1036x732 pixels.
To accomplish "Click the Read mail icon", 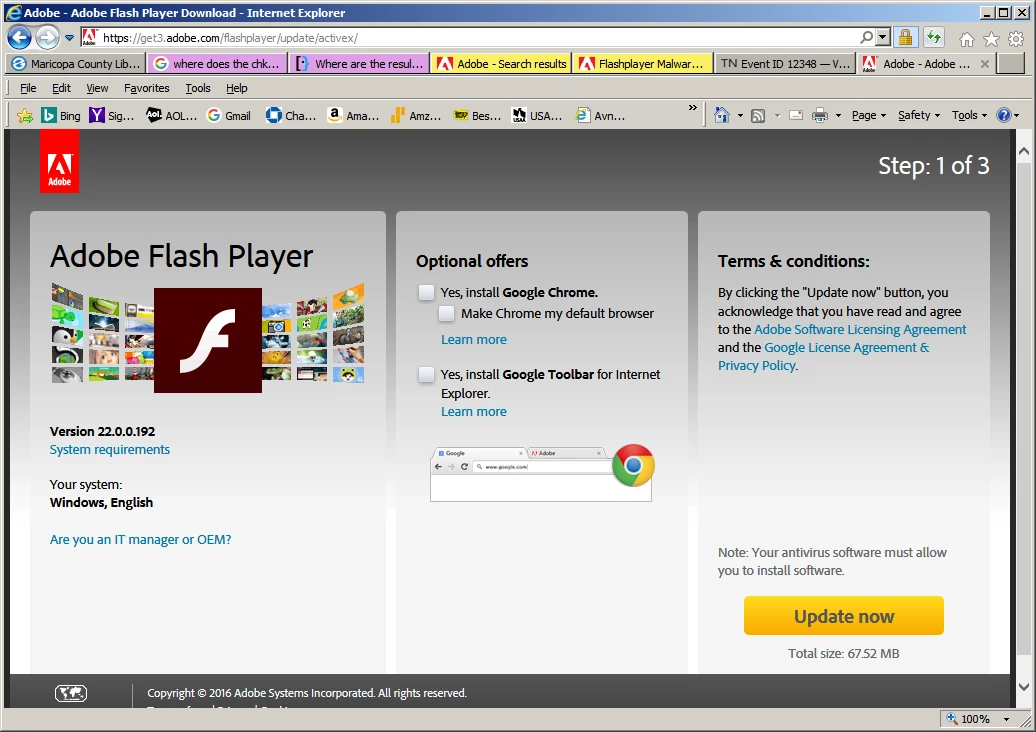I will click(x=796, y=116).
